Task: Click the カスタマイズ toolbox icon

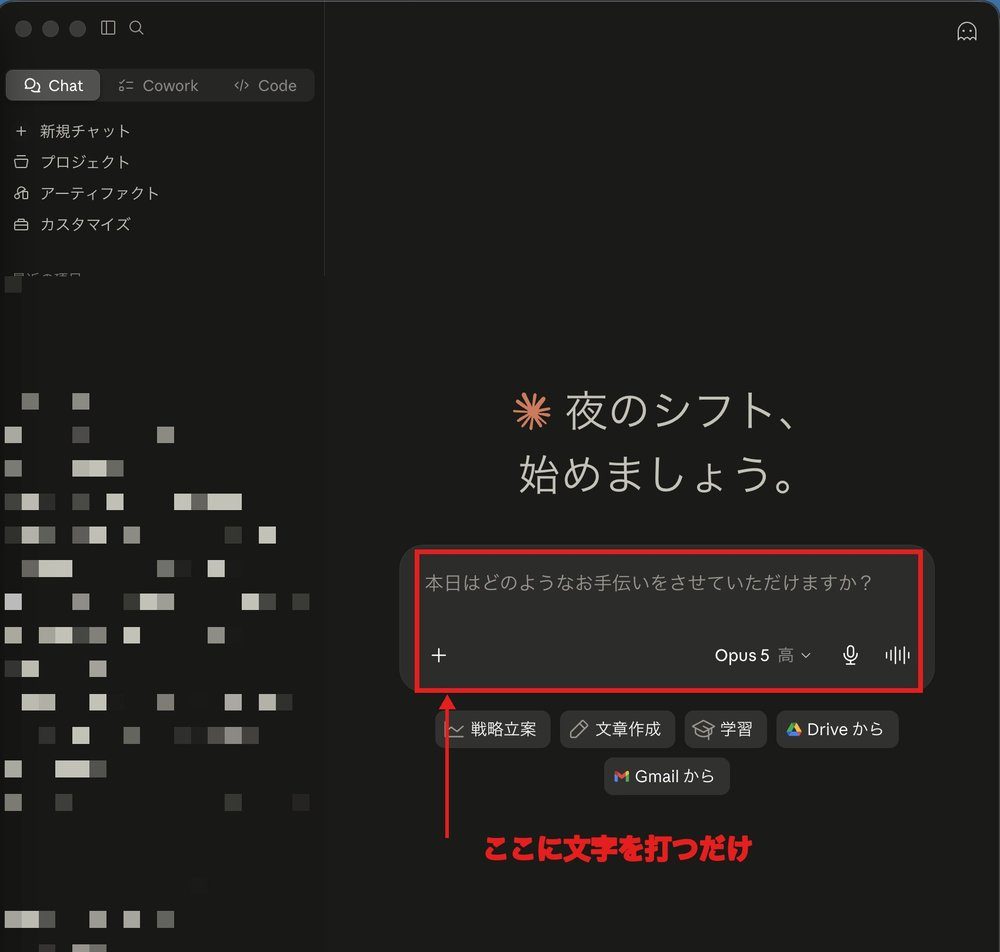Action: coord(21,224)
